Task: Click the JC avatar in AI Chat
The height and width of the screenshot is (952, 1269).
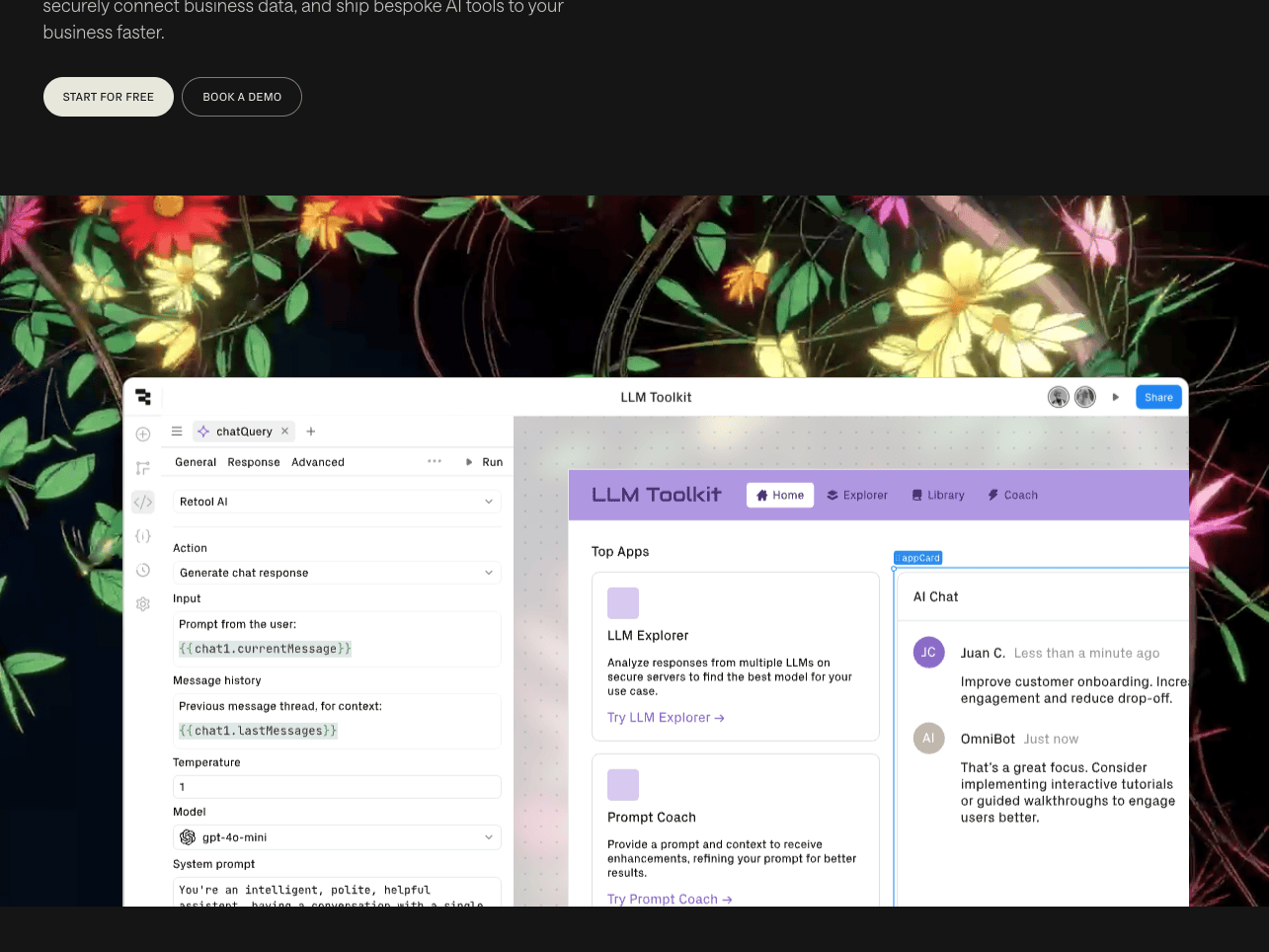Action: pos(929,652)
